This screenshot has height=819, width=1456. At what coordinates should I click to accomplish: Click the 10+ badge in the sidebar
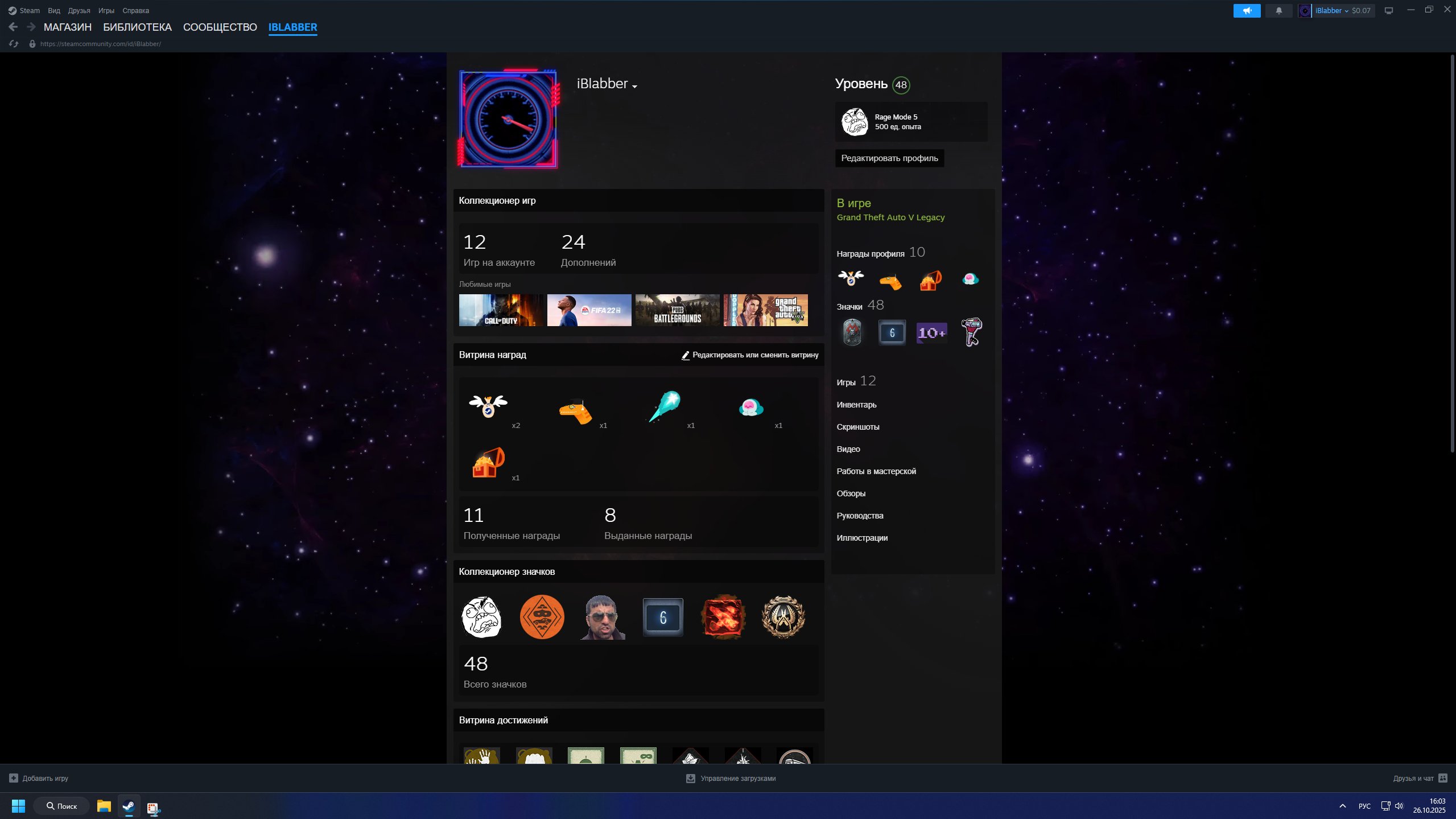931,333
